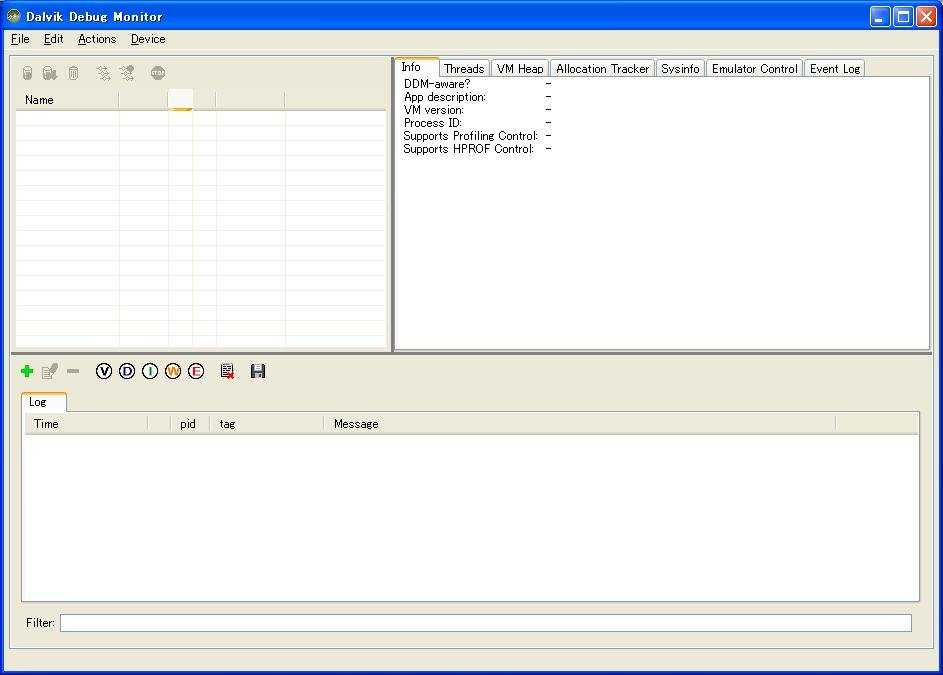Open the Event Log tab

[835, 69]
